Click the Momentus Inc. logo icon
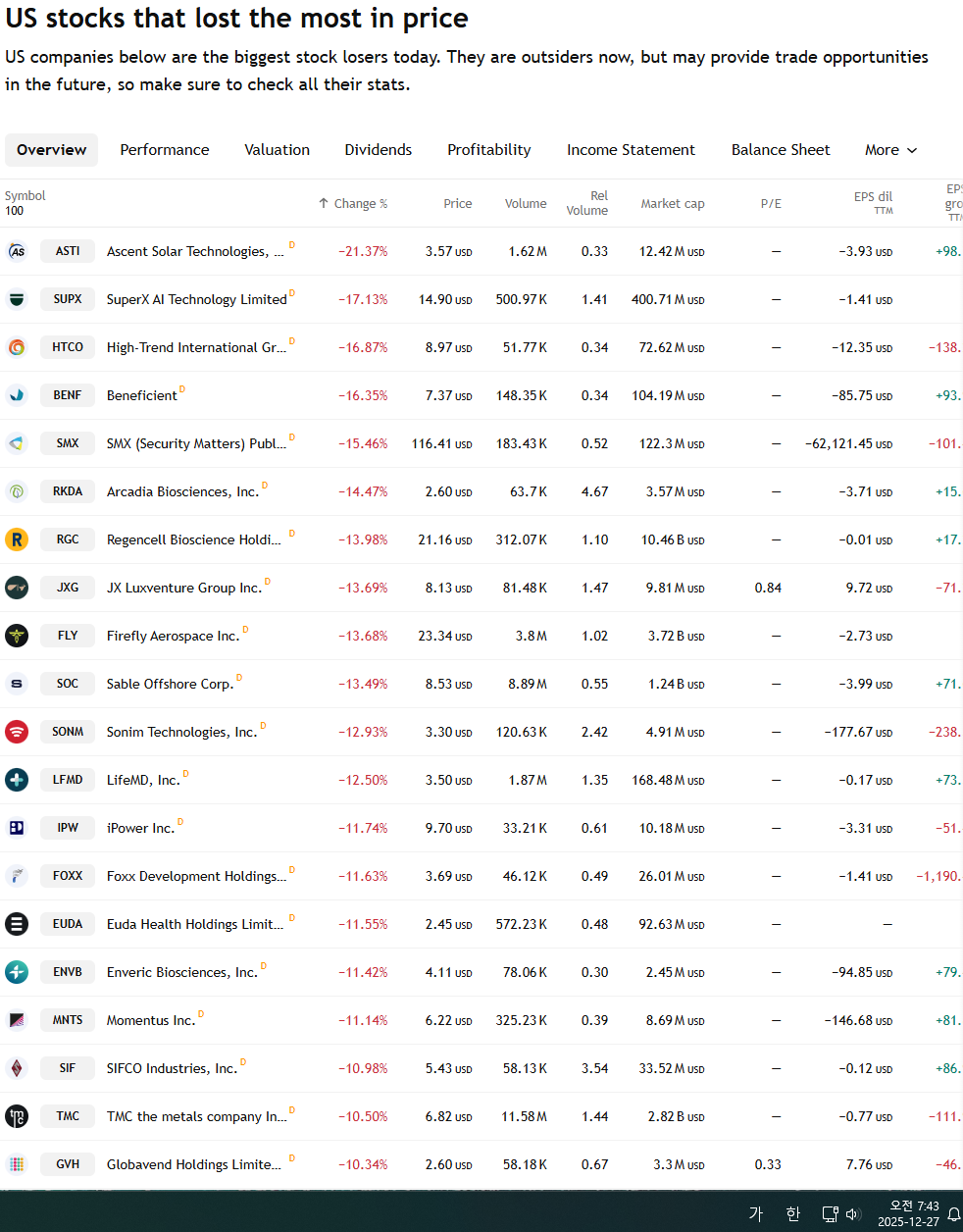The height and width of the screenshot is (1232, 963). coord(17,1020)
